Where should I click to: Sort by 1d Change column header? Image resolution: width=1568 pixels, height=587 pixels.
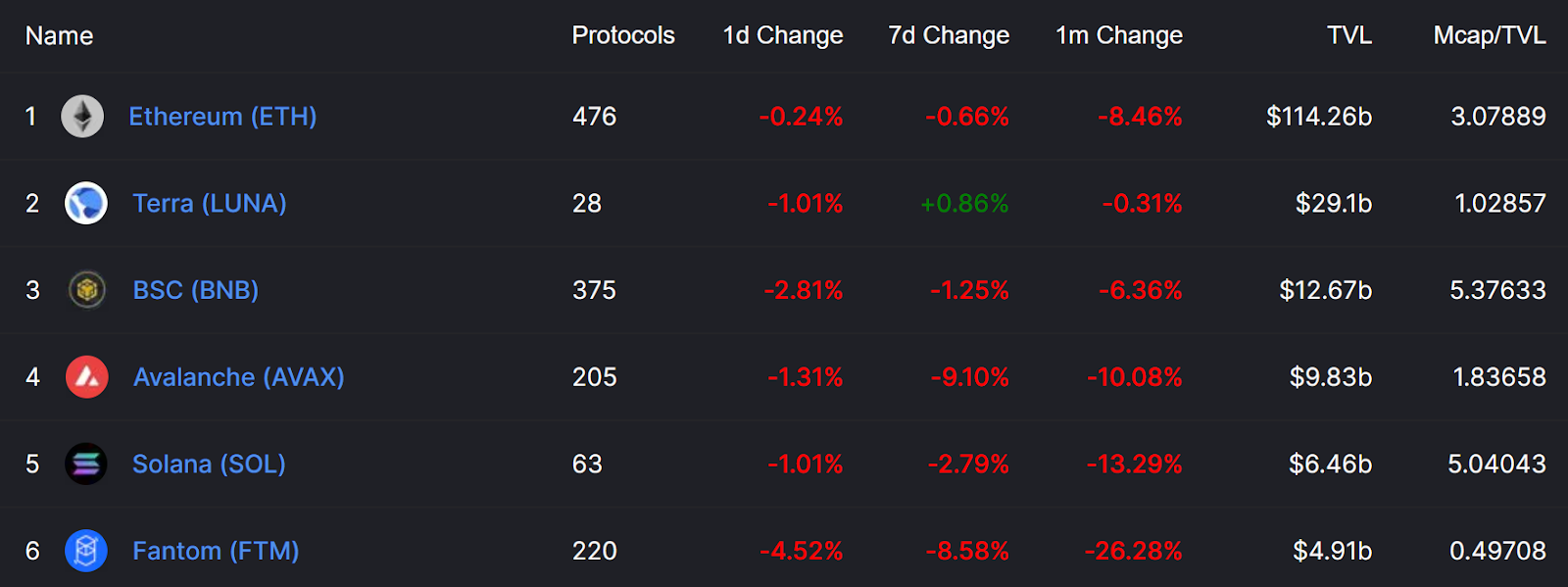click(783, 35)
